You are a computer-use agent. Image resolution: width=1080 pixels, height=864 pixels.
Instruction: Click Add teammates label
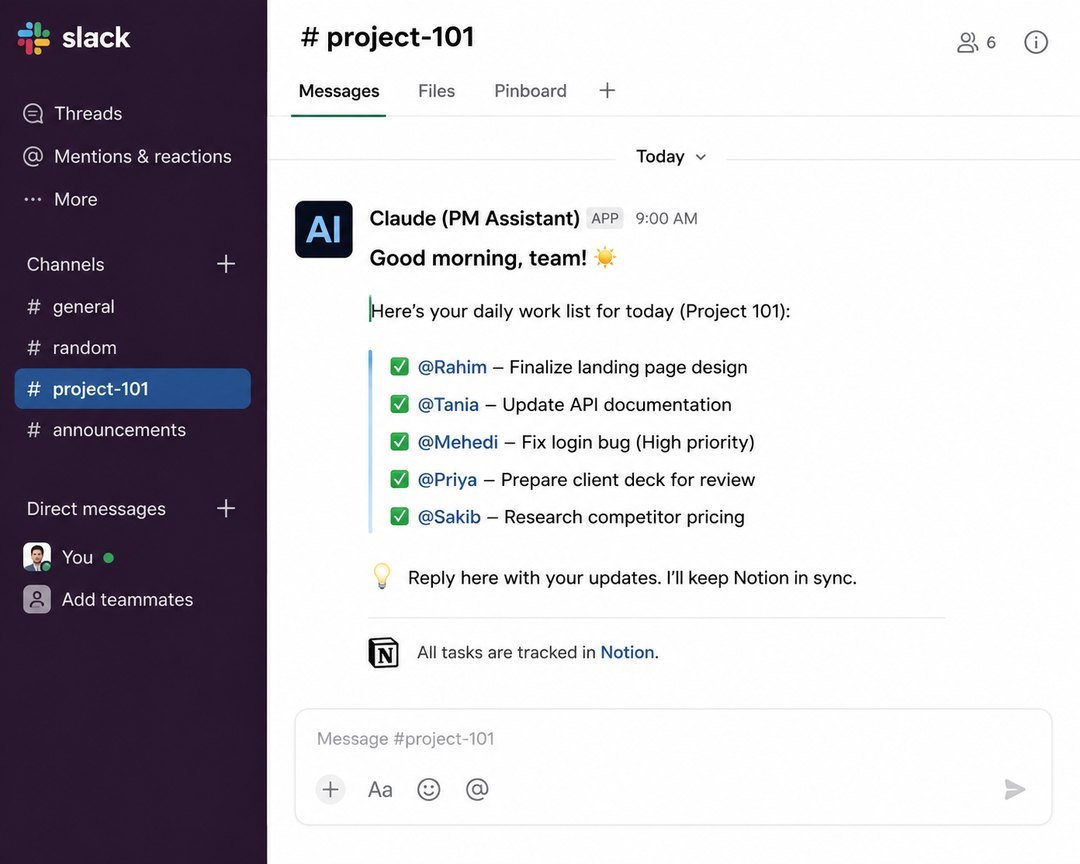click(127, 599)
